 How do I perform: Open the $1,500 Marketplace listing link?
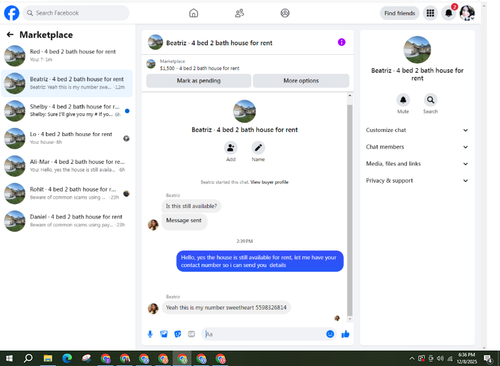[x=199, y=68]
